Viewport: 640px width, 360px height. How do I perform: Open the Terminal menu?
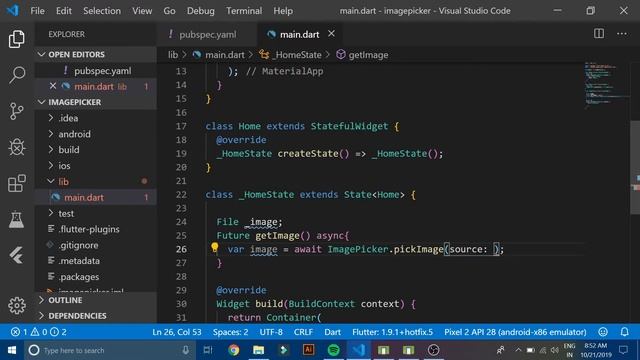(244, 11)
